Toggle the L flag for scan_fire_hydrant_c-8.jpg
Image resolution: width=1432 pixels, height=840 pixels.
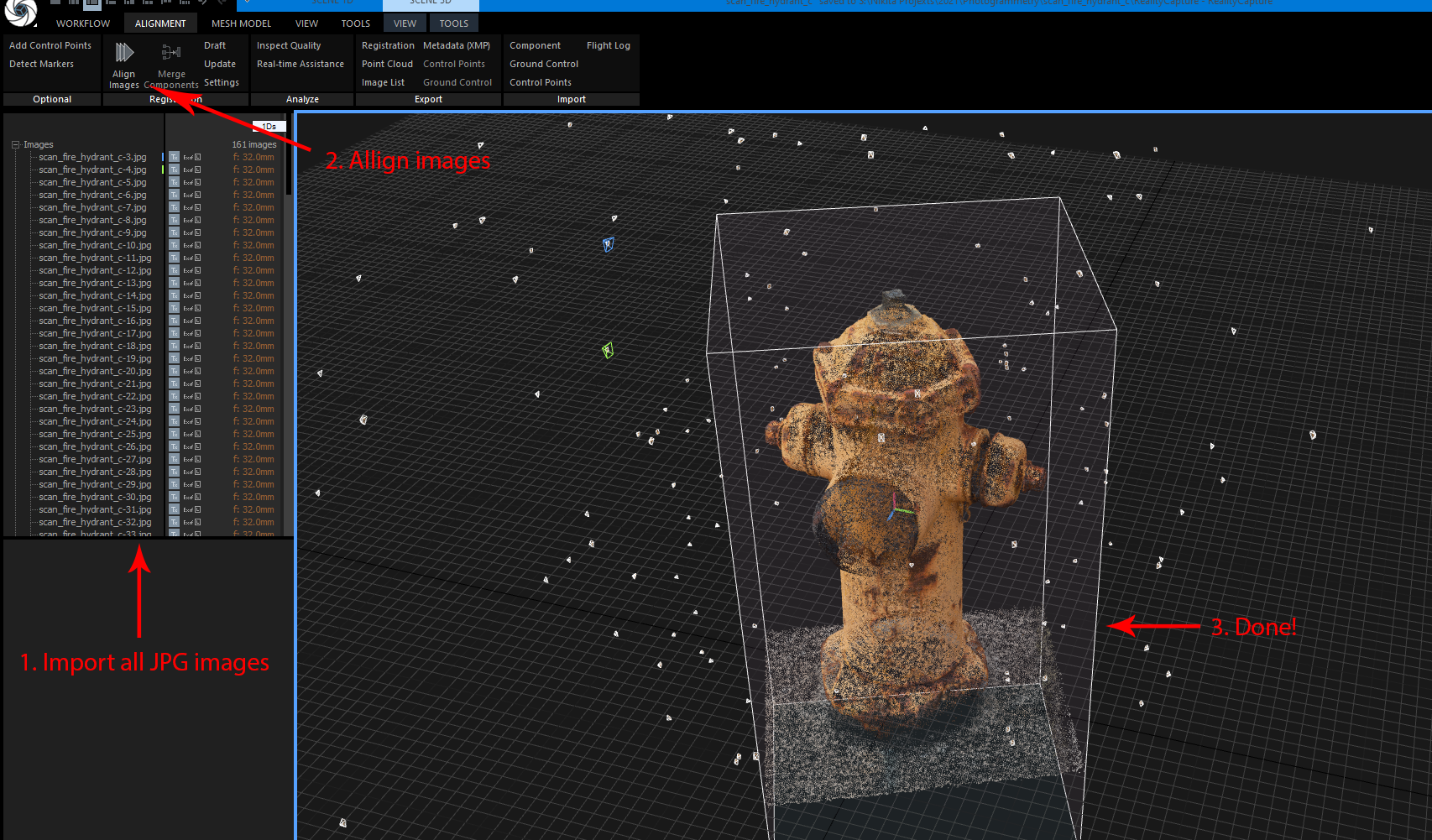[198, 221]
